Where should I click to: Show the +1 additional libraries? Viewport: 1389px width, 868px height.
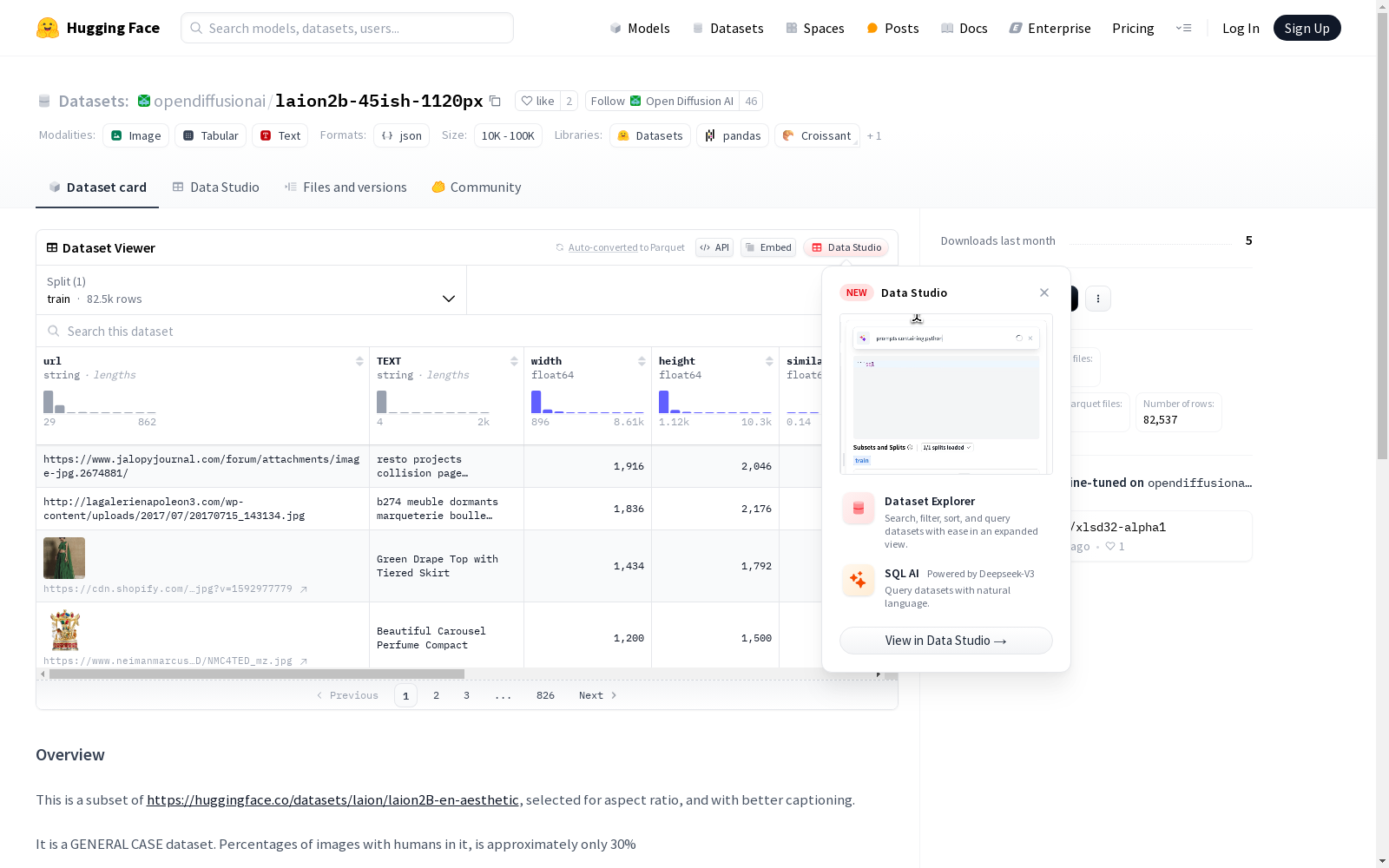pos(874,135)
